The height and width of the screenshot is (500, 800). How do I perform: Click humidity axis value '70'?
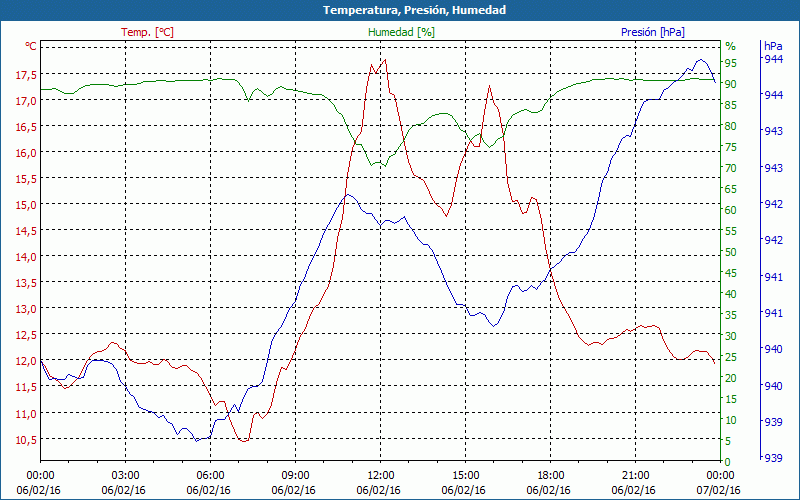pyautogui.click(x=731, y=168)
